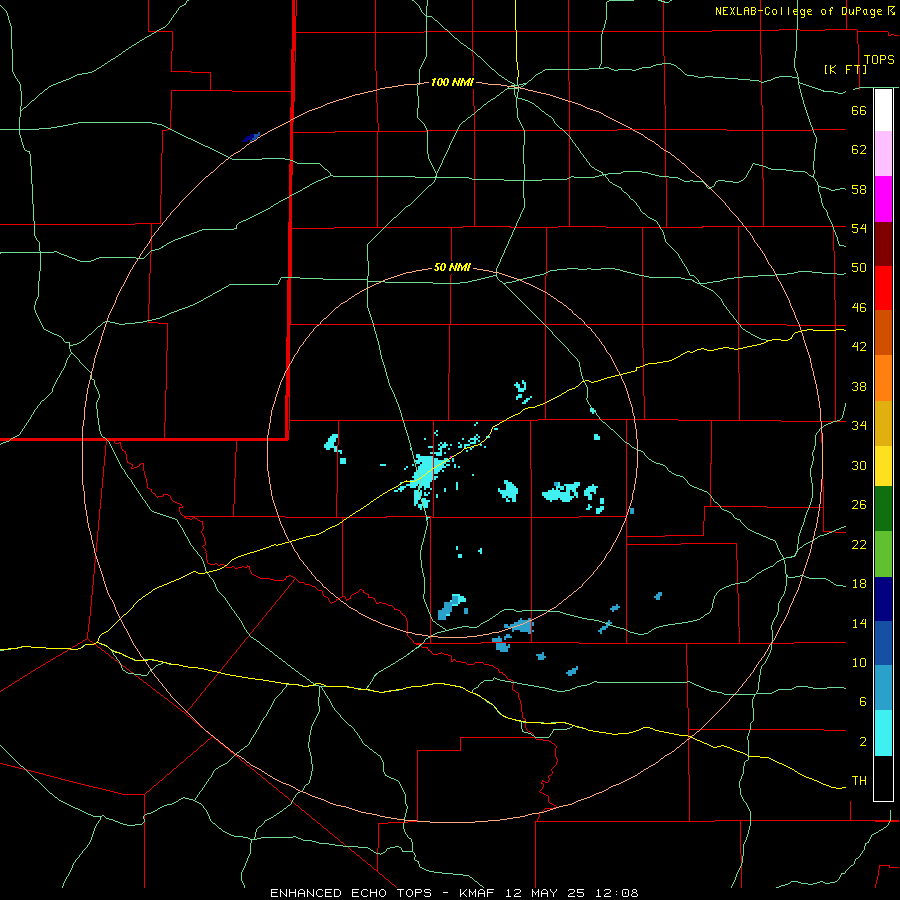Click the legend value "10"
Screen dimensions: 900x900
pyautogui.click(x=859, y=662)
